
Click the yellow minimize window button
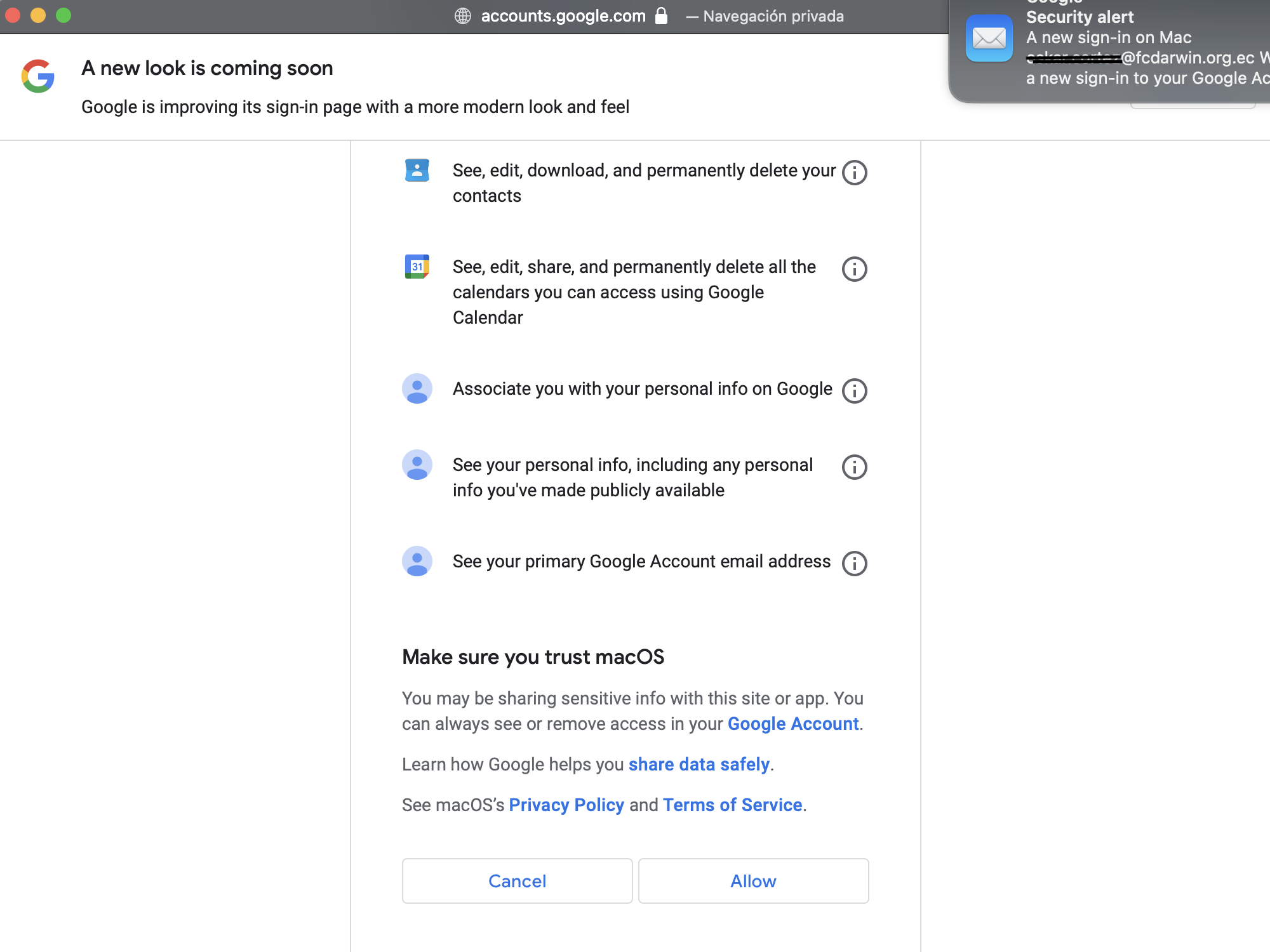(38, 15)
